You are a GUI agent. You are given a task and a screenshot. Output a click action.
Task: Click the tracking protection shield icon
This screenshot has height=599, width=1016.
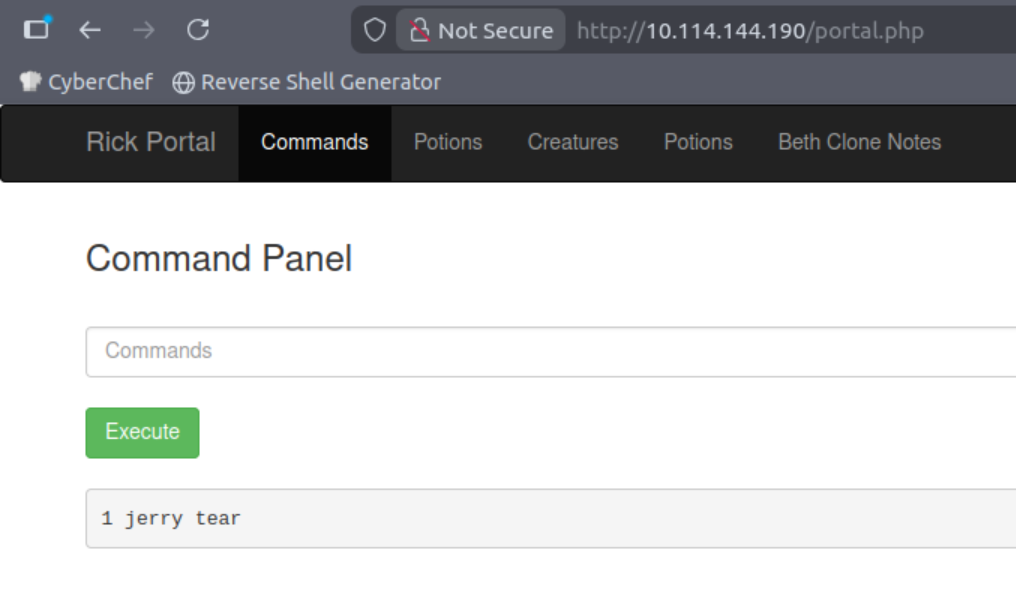click(375, 30)
